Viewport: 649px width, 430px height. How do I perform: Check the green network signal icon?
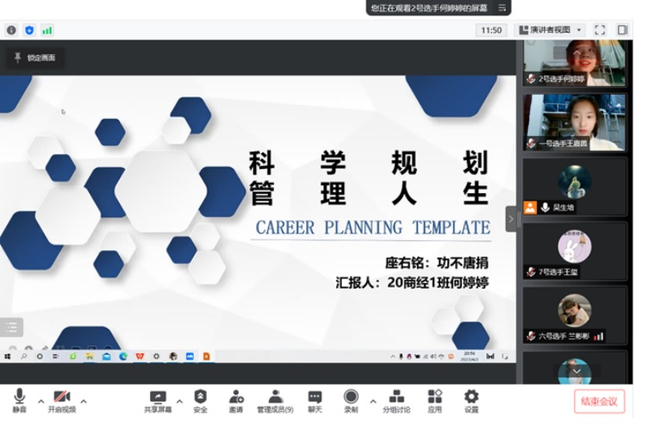(47, 30)
